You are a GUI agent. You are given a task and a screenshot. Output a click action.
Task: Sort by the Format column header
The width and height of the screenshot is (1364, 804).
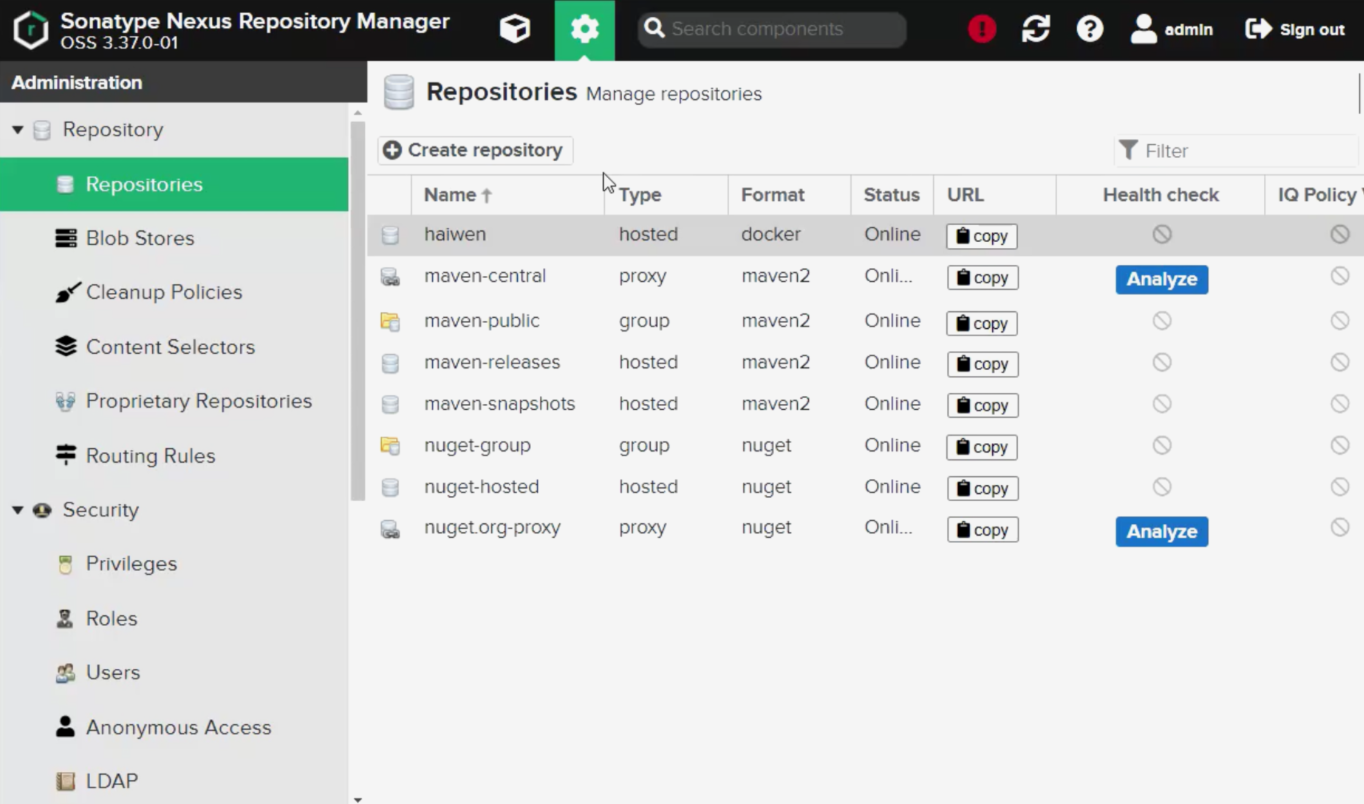(789, 195)
